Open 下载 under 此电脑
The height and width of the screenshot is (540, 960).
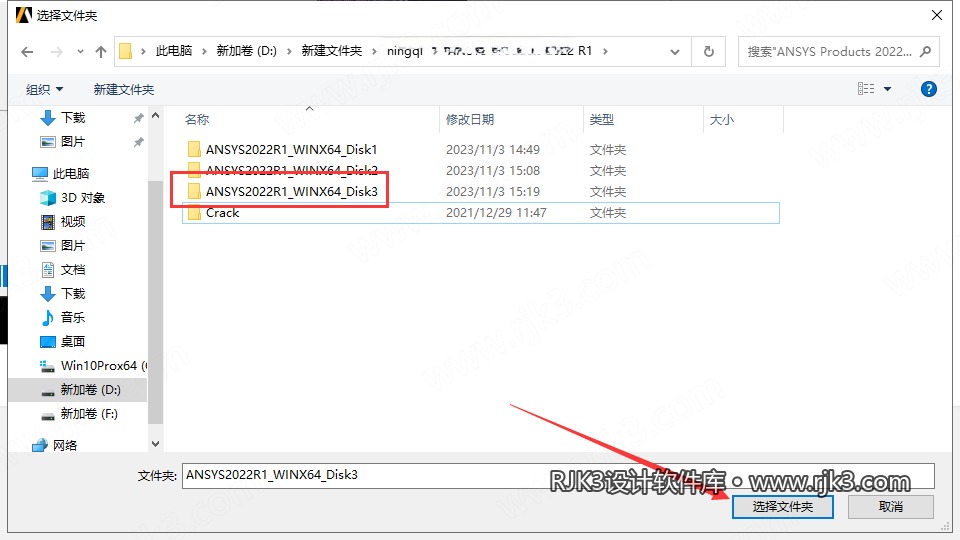(73, 293)
